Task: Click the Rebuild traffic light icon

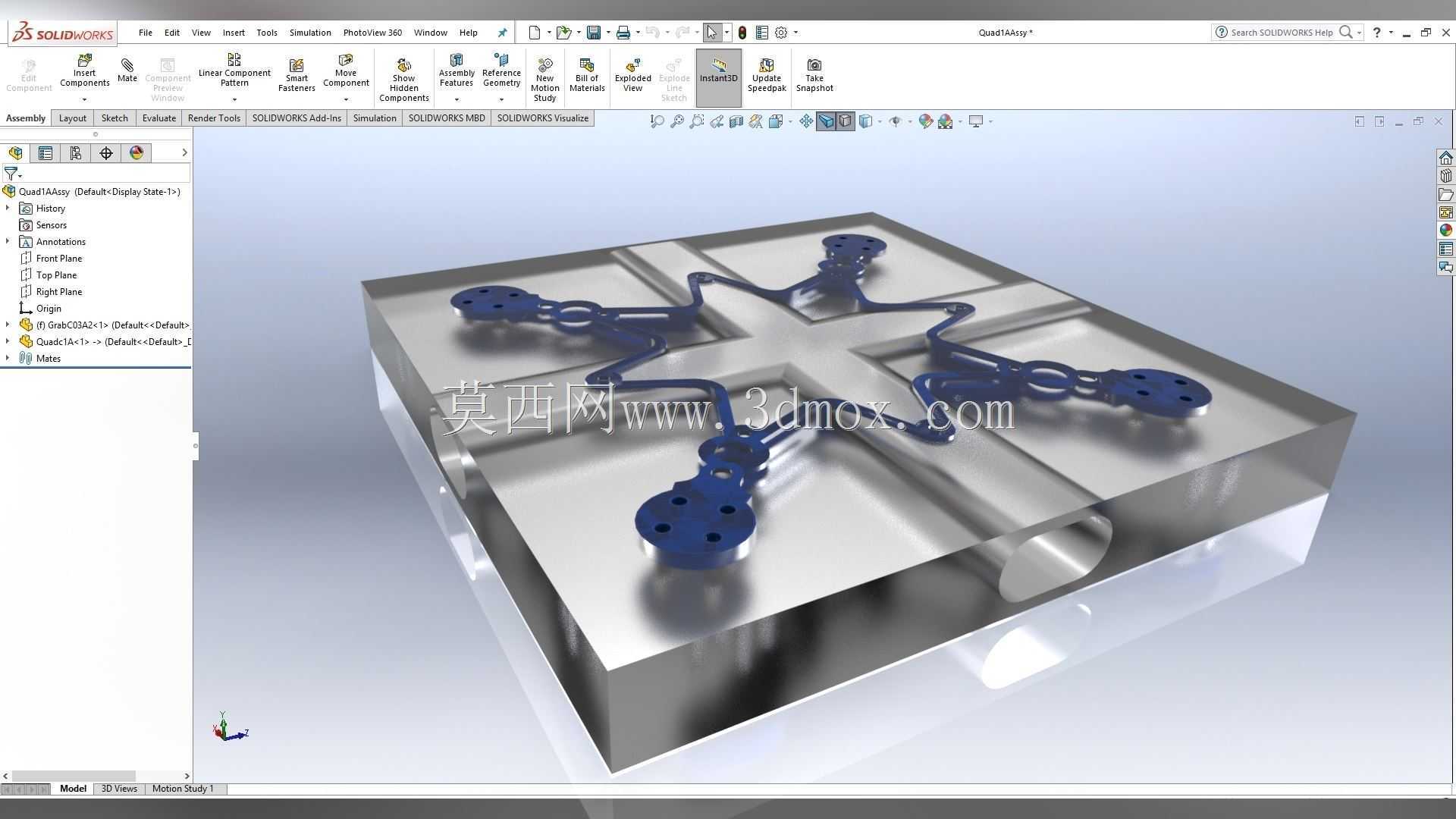Action: coord(742,33)
